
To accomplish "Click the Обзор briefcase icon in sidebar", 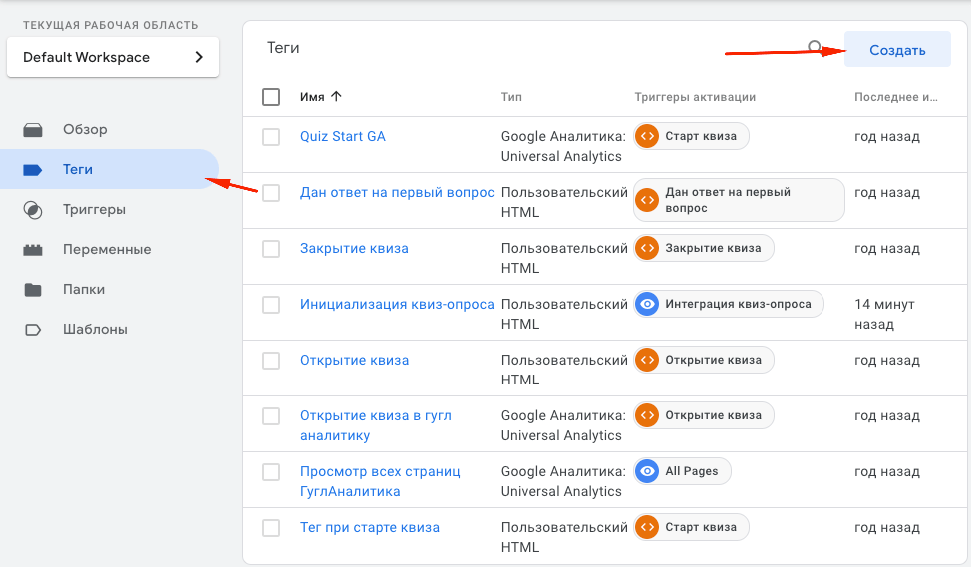I will pyautogui.click(x=33, y=130).
